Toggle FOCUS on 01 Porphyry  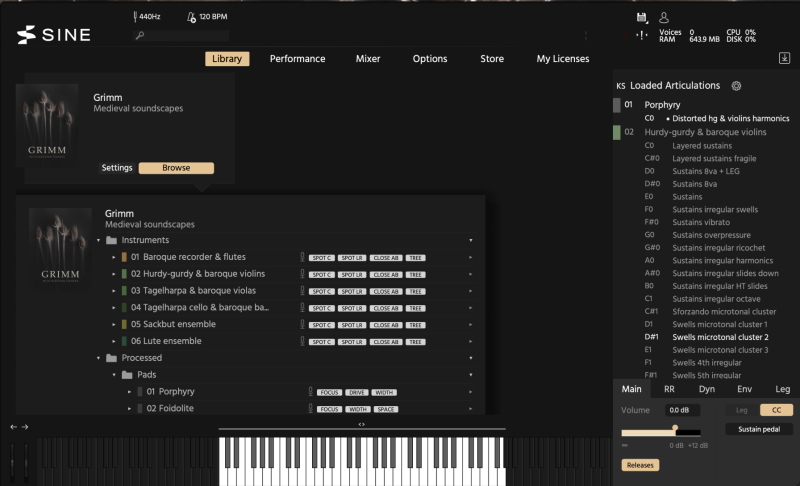(330, 393)
